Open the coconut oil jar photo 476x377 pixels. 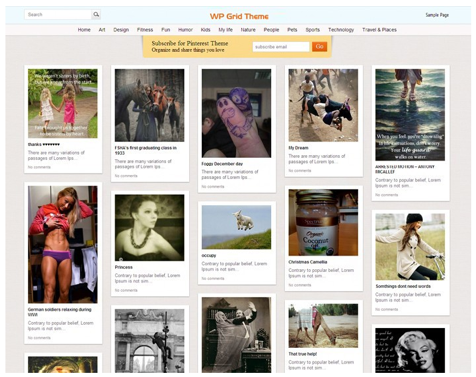pos(323,222)
